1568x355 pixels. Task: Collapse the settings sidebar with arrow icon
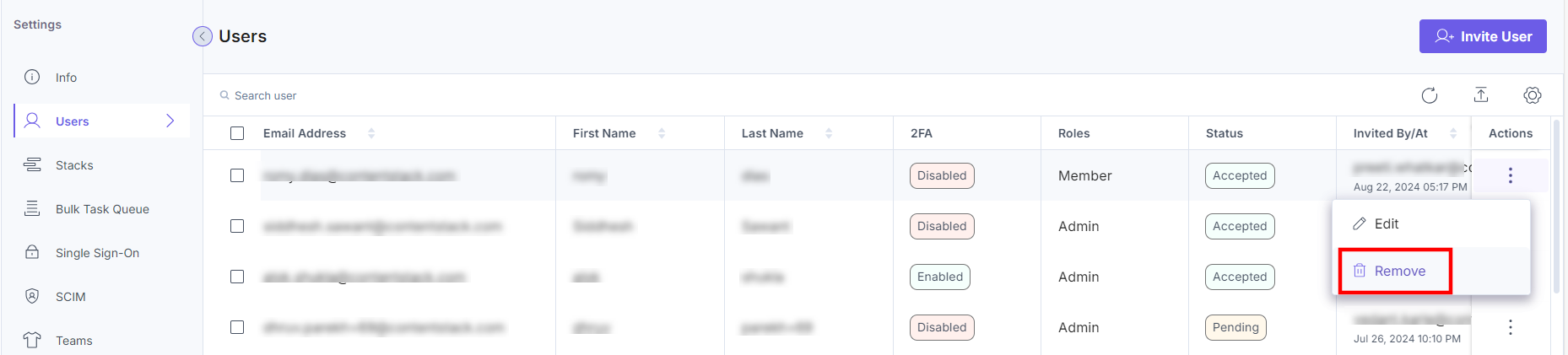click(203, 36)
